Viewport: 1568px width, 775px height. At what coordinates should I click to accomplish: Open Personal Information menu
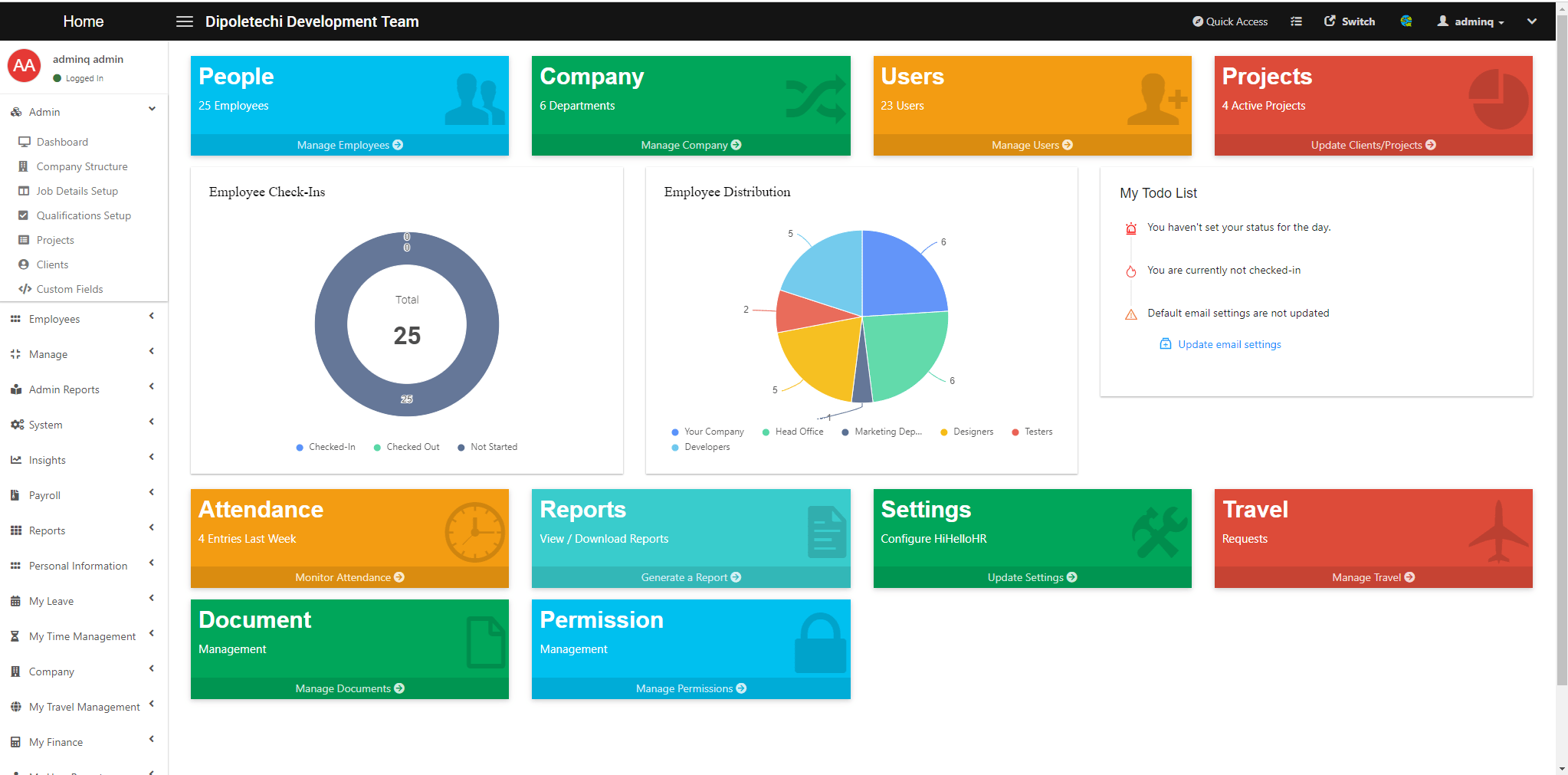[78, 566]
